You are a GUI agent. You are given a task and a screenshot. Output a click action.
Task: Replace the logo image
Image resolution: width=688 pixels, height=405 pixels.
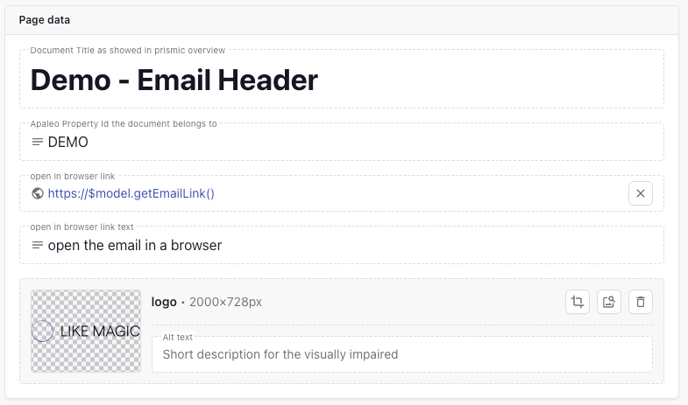[609, 302]
